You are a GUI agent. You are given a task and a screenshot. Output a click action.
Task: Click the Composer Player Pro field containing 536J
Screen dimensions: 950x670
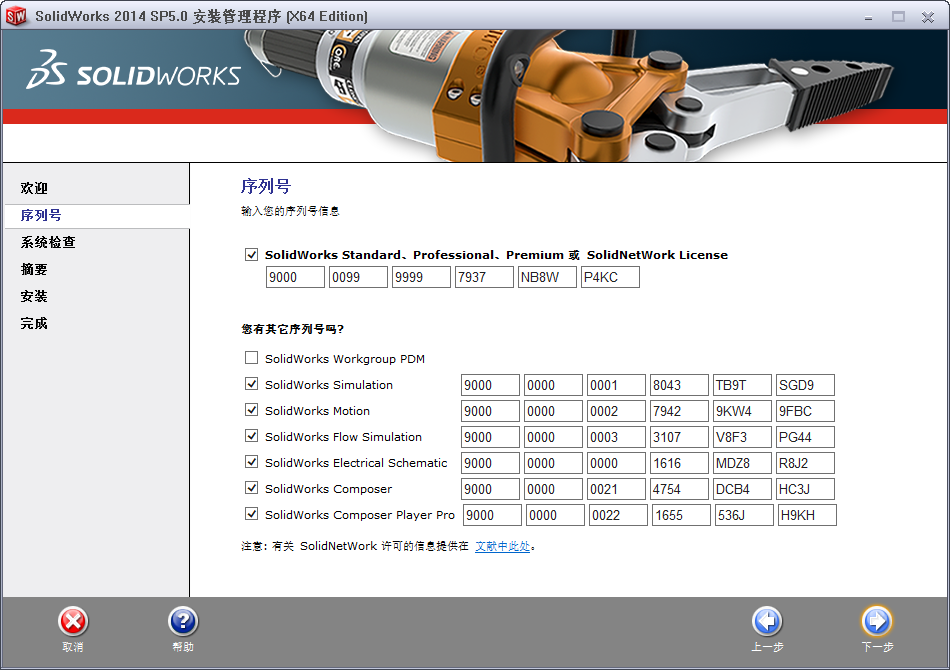(744, 516)
